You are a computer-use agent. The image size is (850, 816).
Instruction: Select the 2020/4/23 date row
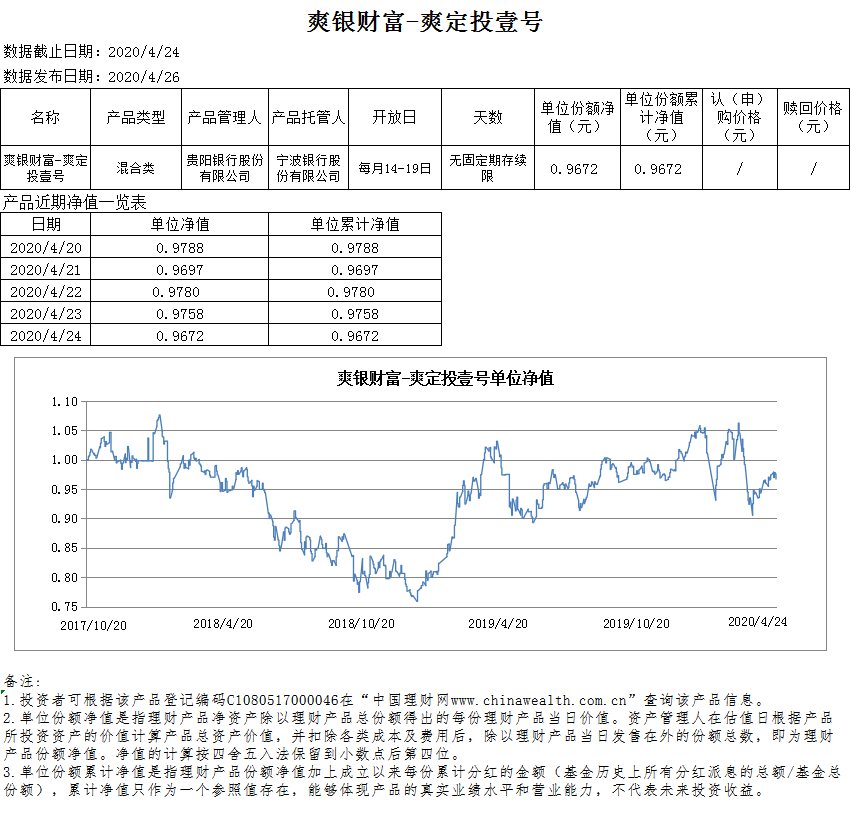(46, 314)
